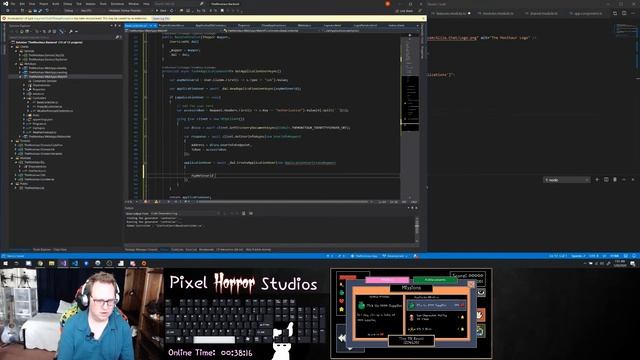Open the Build menu
Viewport: 640px width, 360px height.
point(56,4)
